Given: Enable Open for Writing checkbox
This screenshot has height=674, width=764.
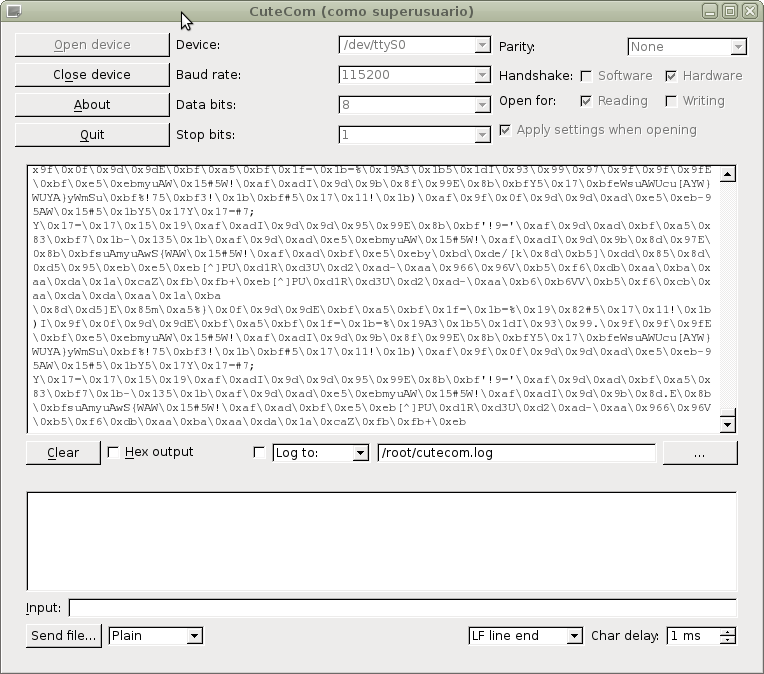Looking at the screenshot, I should (671, 101).
